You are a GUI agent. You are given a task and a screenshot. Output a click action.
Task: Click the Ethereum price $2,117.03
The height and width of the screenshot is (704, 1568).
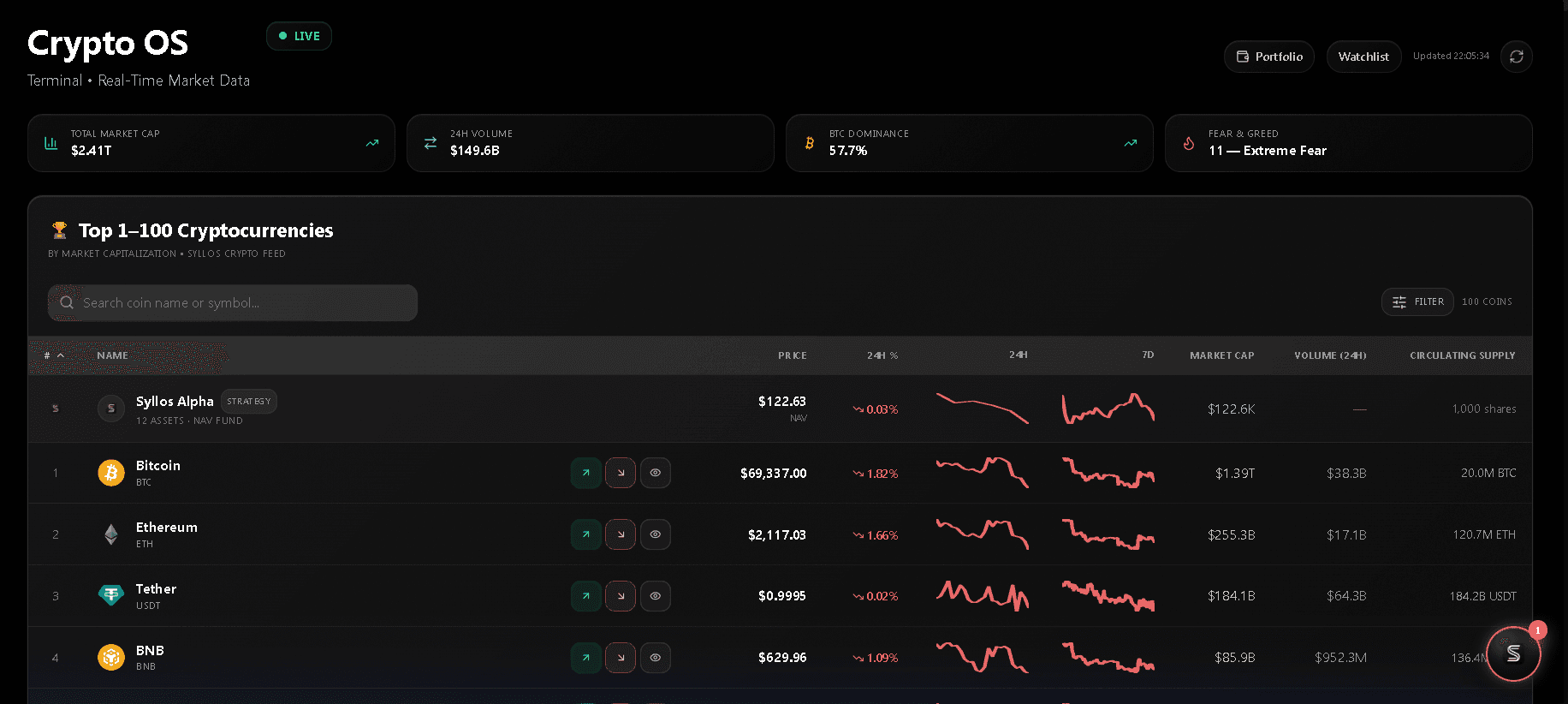(x=776, y=534)
